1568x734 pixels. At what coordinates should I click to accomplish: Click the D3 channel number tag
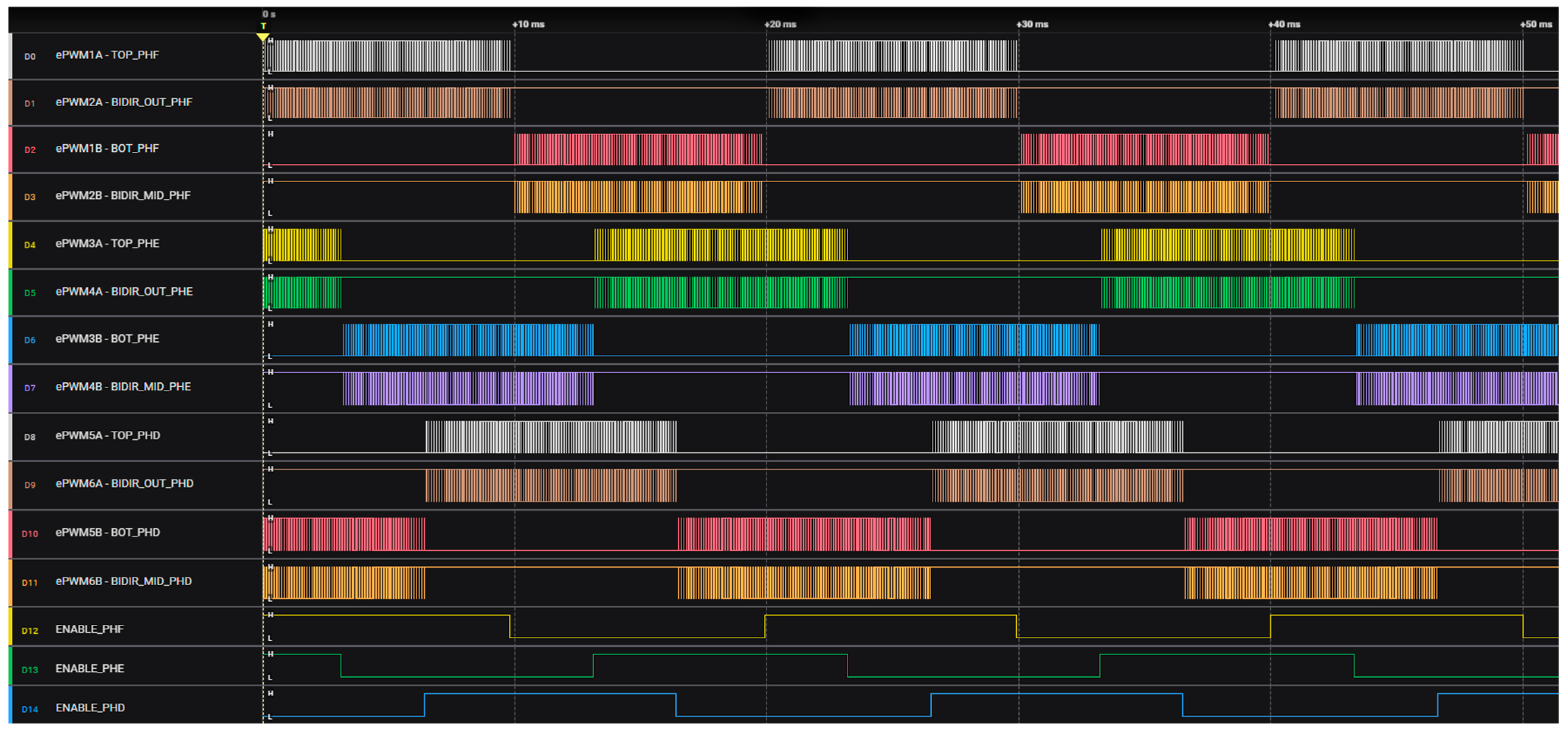(x=30, y=197)
